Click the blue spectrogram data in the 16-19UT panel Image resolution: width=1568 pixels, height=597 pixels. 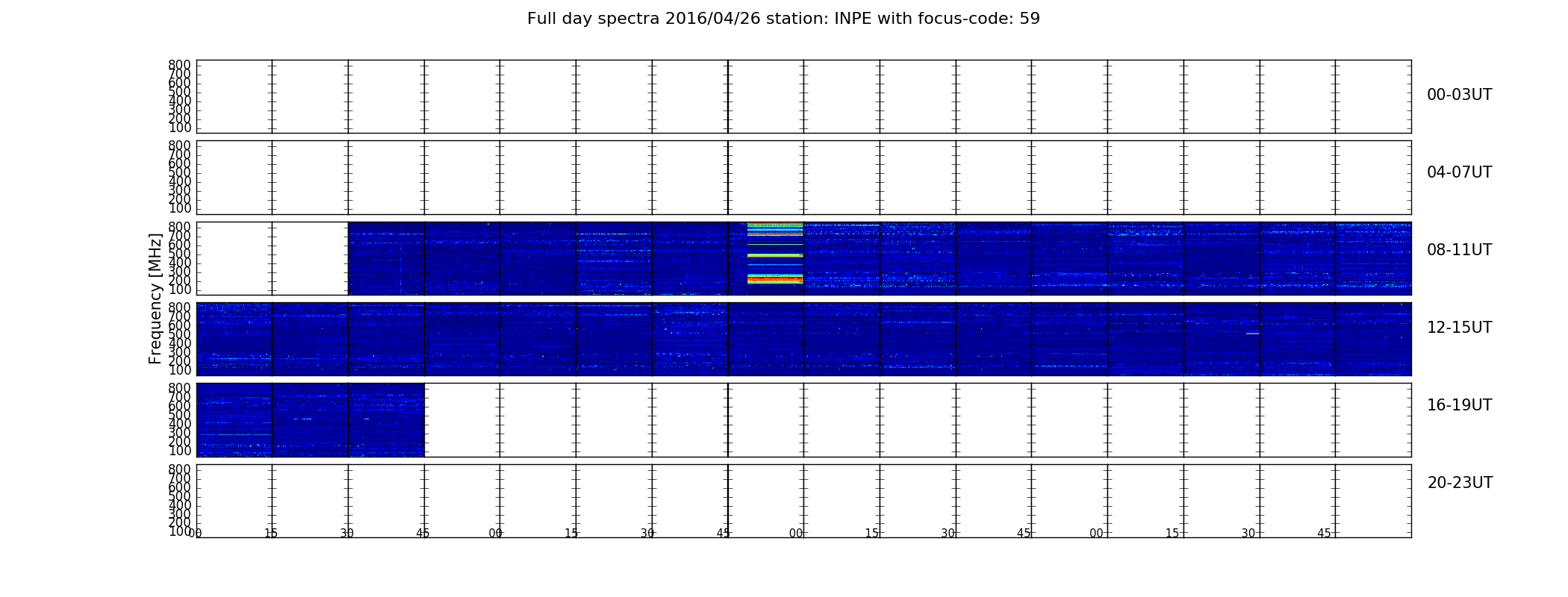(x=311, y=419)
